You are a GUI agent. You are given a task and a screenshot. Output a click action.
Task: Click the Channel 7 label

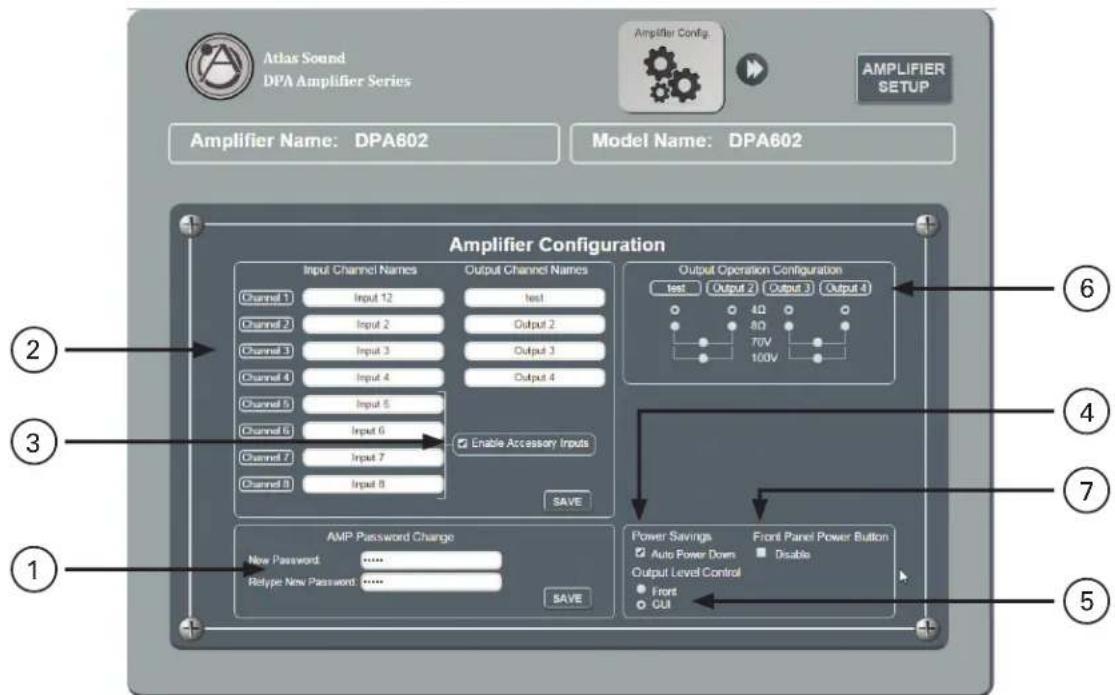[x=266, y=457]
